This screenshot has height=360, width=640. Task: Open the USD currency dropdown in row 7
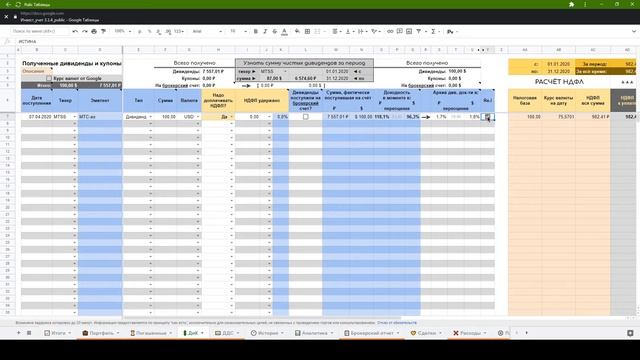198,117
